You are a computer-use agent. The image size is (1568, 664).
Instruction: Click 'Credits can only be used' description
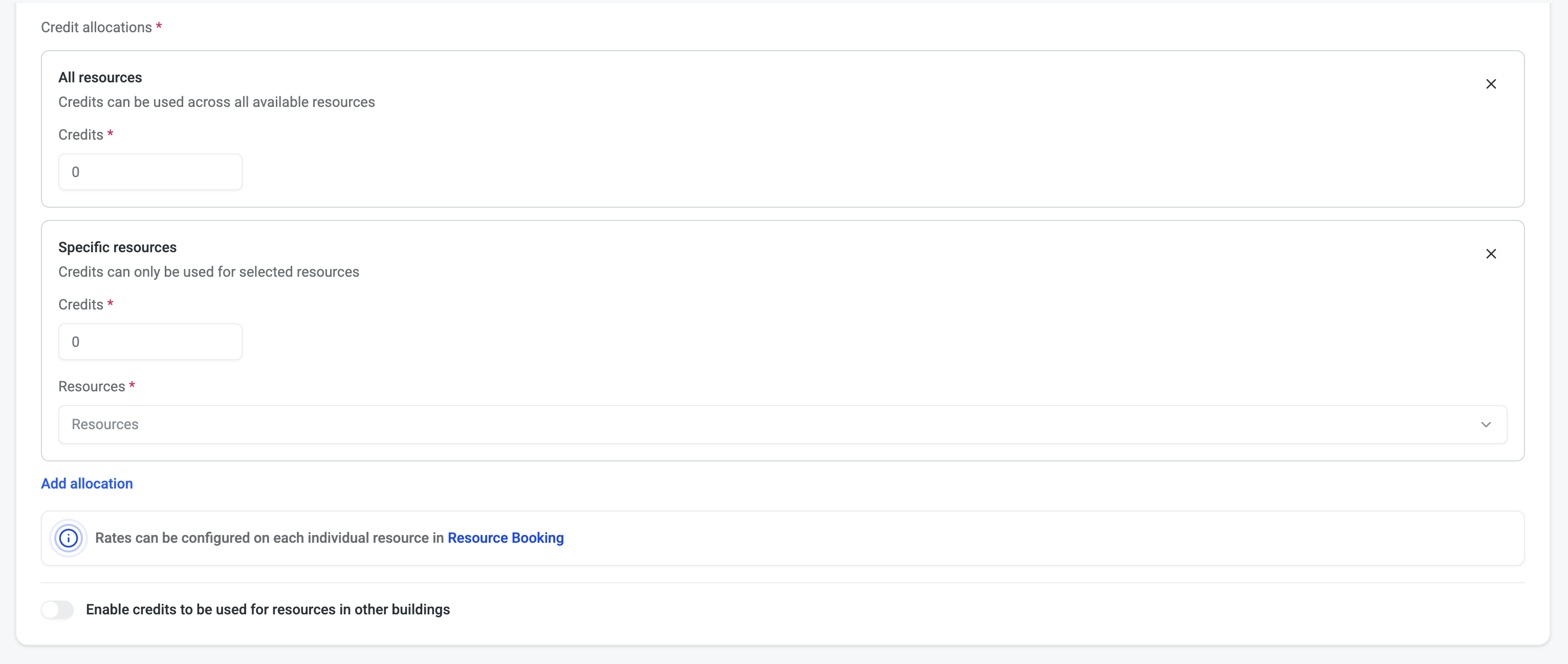coord(208,272)
